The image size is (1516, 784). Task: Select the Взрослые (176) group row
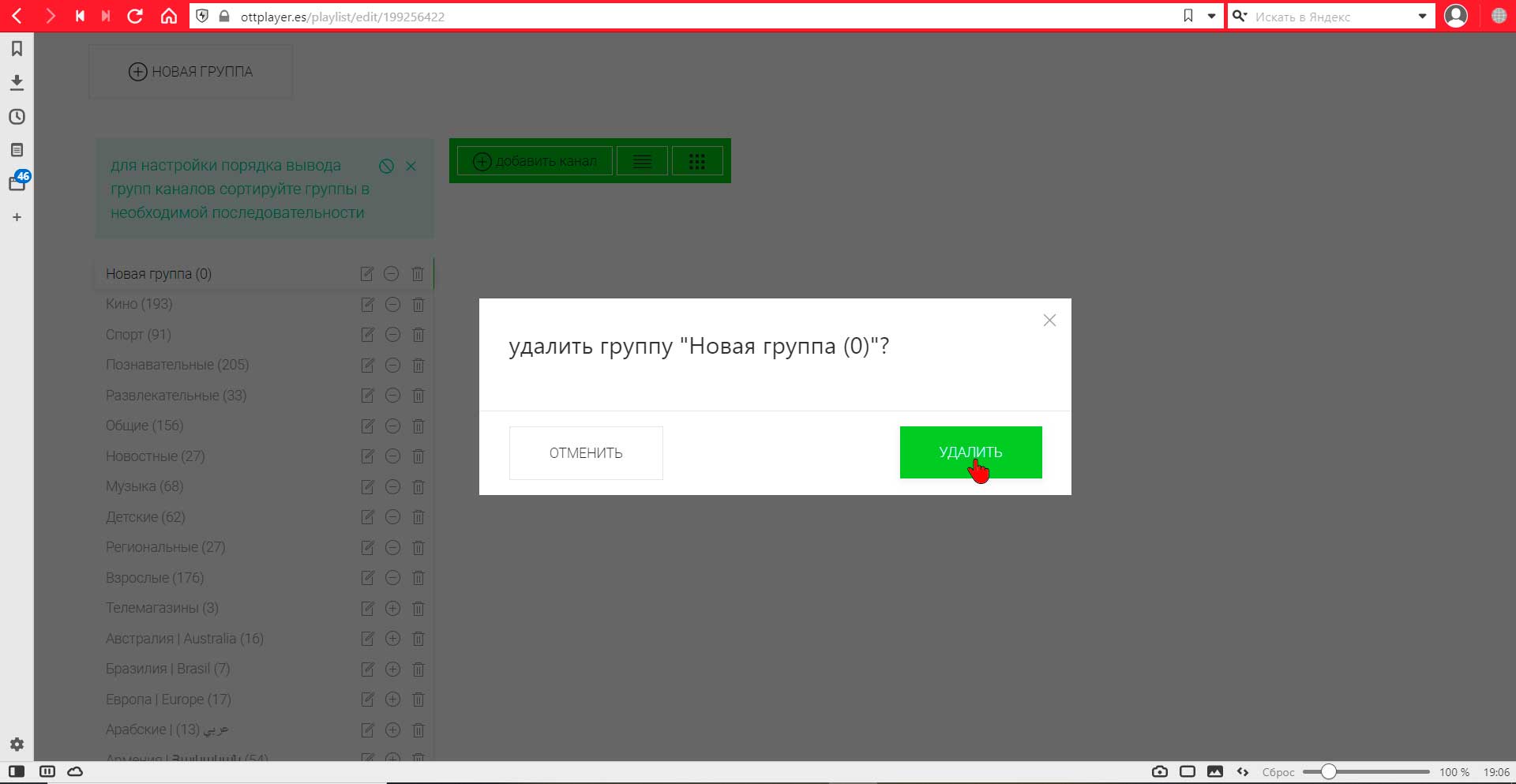pyautogui.click(x=265, y=578)
